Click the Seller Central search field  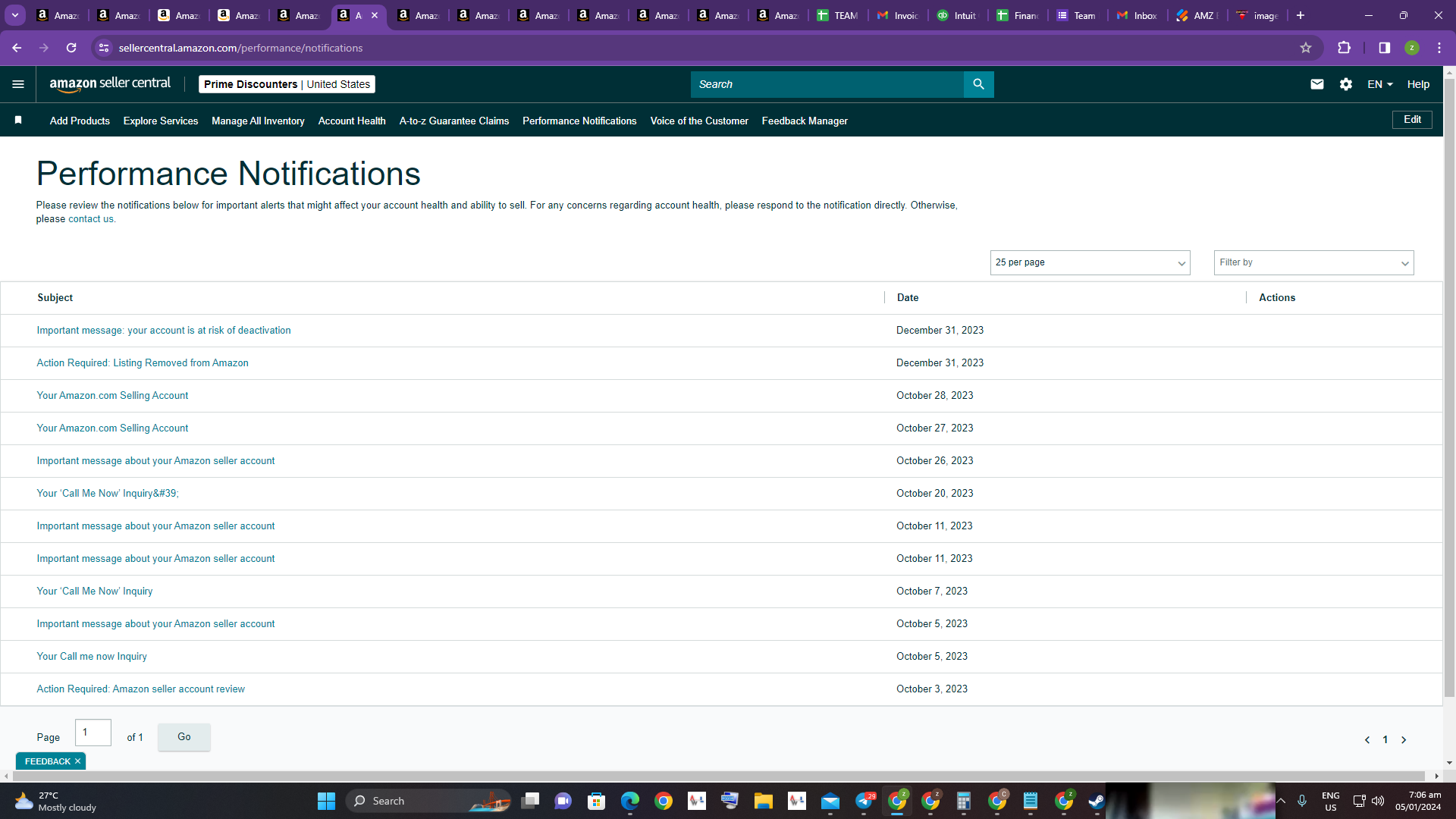click(827, 84)
